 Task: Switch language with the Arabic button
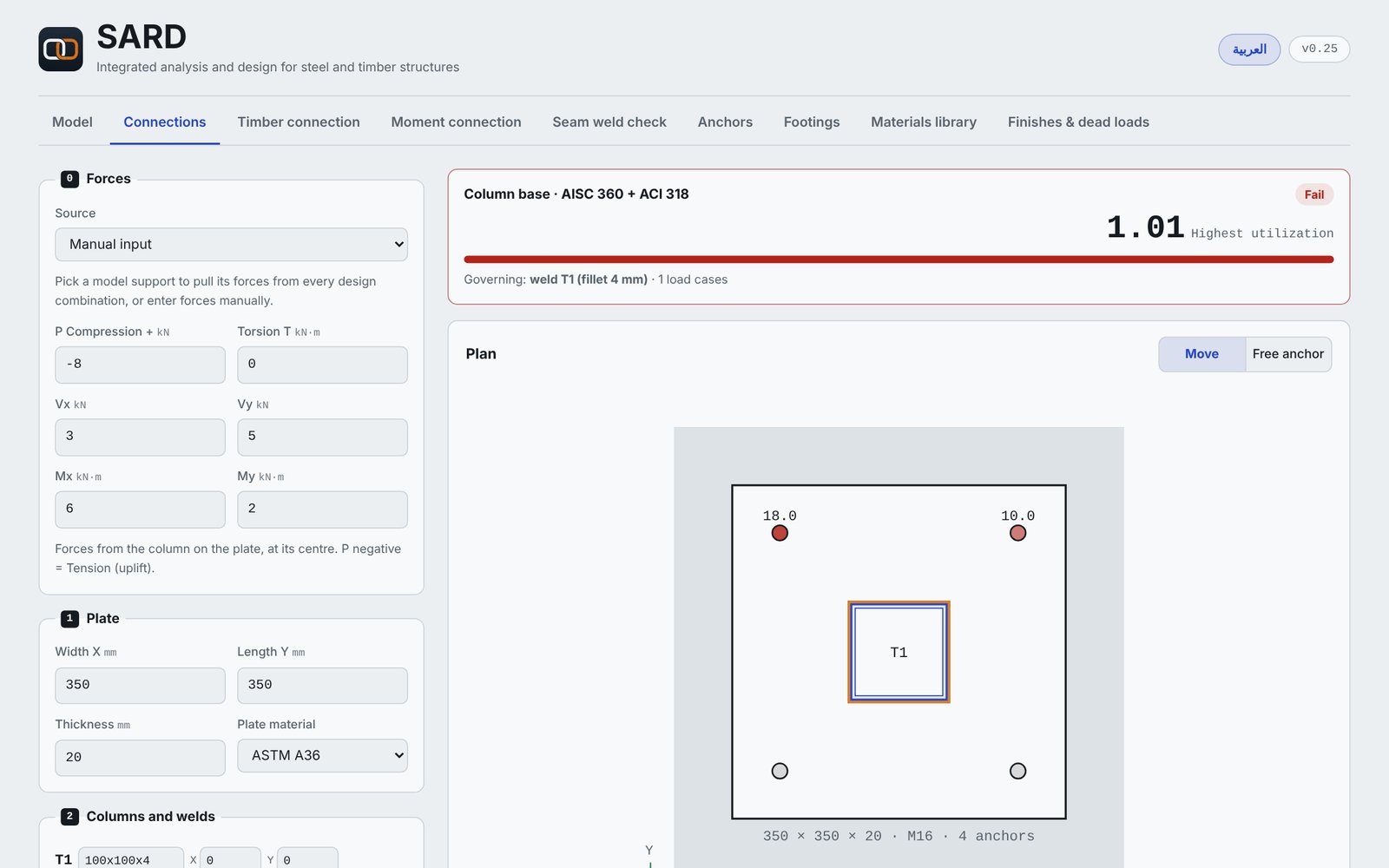[x=1249, y=49]
